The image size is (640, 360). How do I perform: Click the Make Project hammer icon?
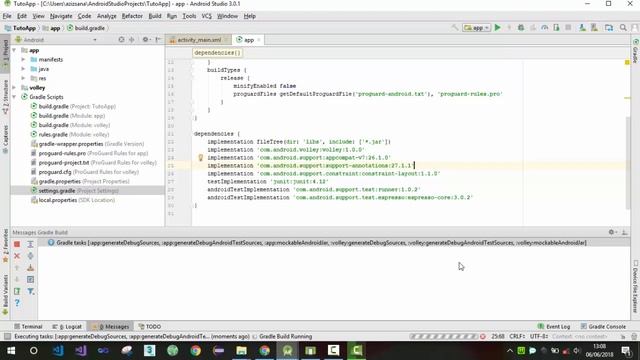[455, 28]
